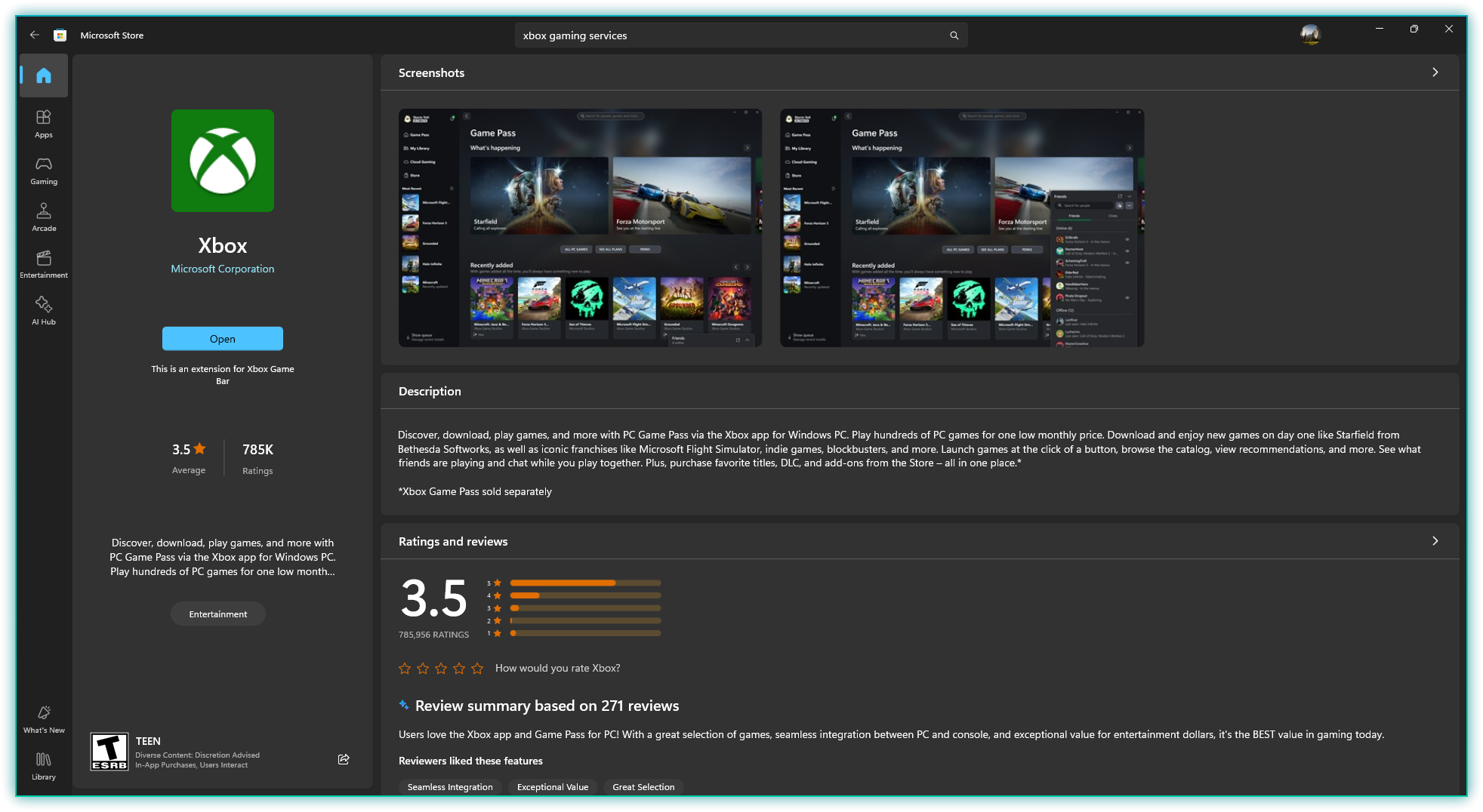Open Microsoft Corporation publisher link
Image resolution: width=1483 pixels, height=812 pixels.
coord(223,269)
